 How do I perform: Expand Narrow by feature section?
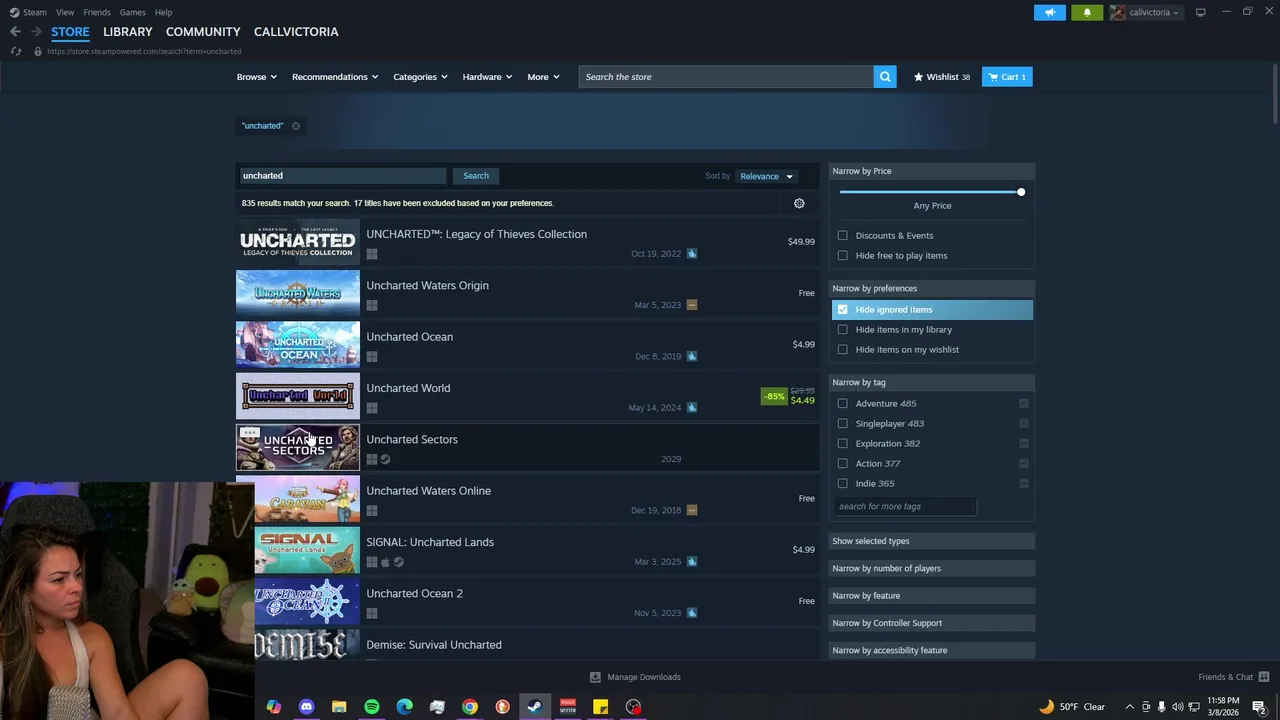click(932, 596)
